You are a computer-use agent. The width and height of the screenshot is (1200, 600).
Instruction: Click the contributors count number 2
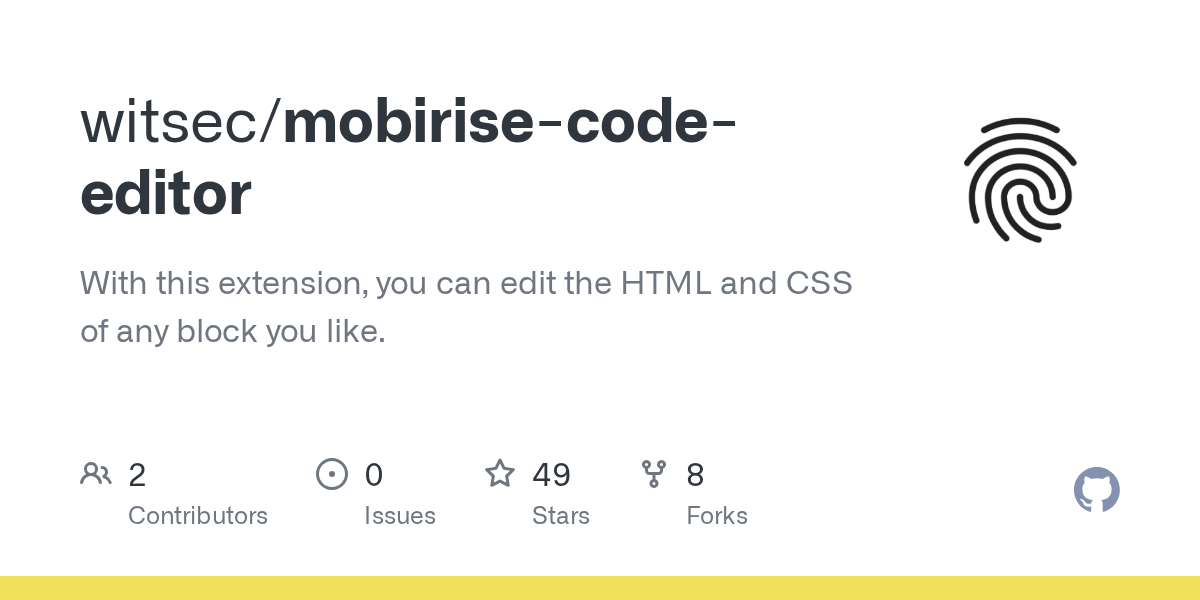[x=137, y=474]
